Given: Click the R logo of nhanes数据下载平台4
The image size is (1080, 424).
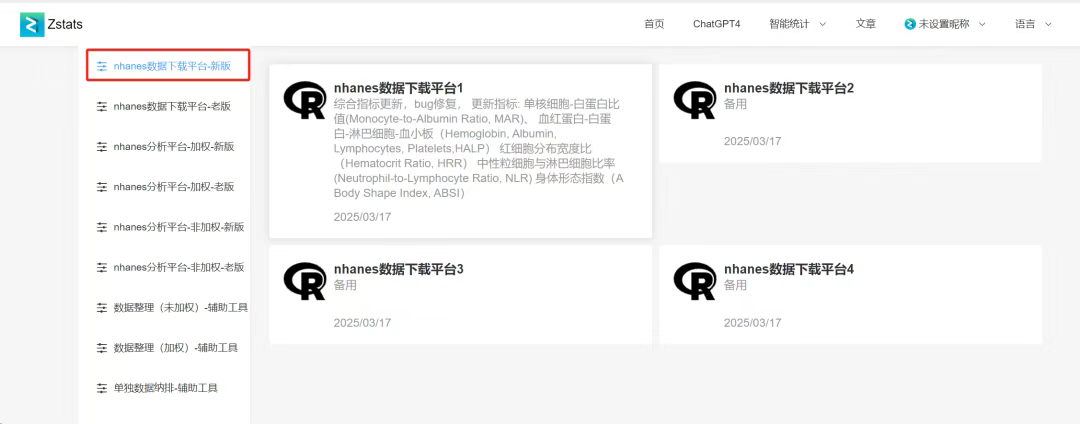Looking at the screenshot, I should [694, 280].
